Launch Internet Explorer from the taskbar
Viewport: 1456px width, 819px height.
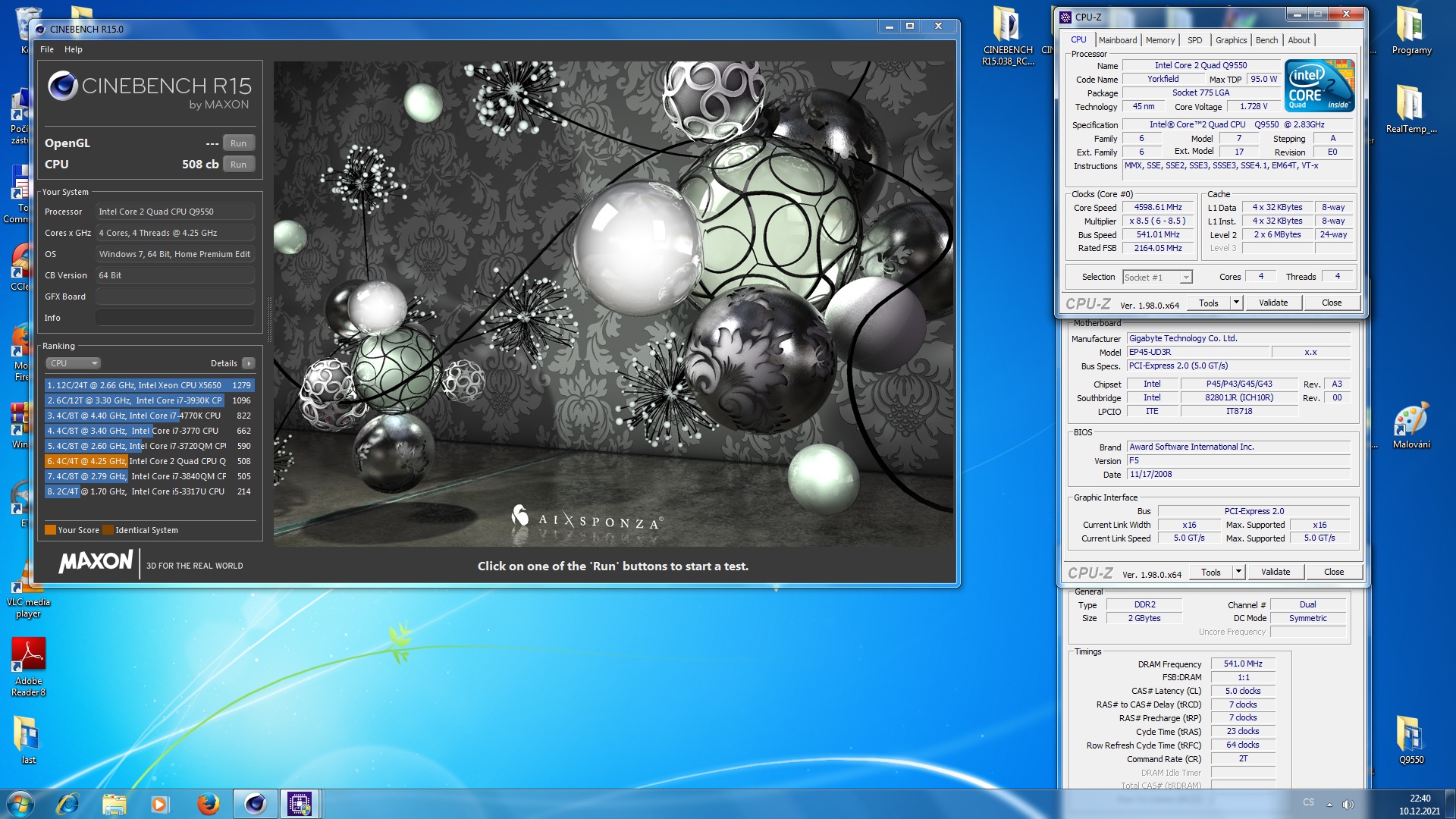point(67,804)
